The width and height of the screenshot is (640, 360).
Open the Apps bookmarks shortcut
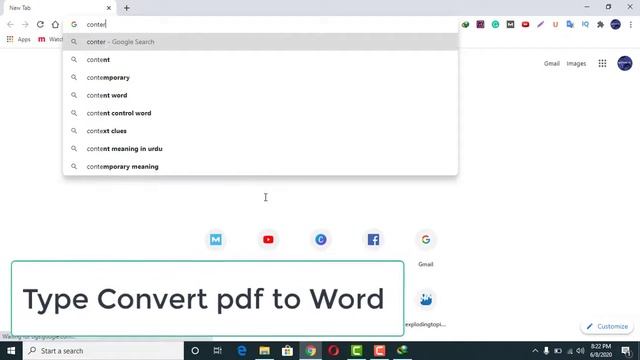tap(18, 39)
